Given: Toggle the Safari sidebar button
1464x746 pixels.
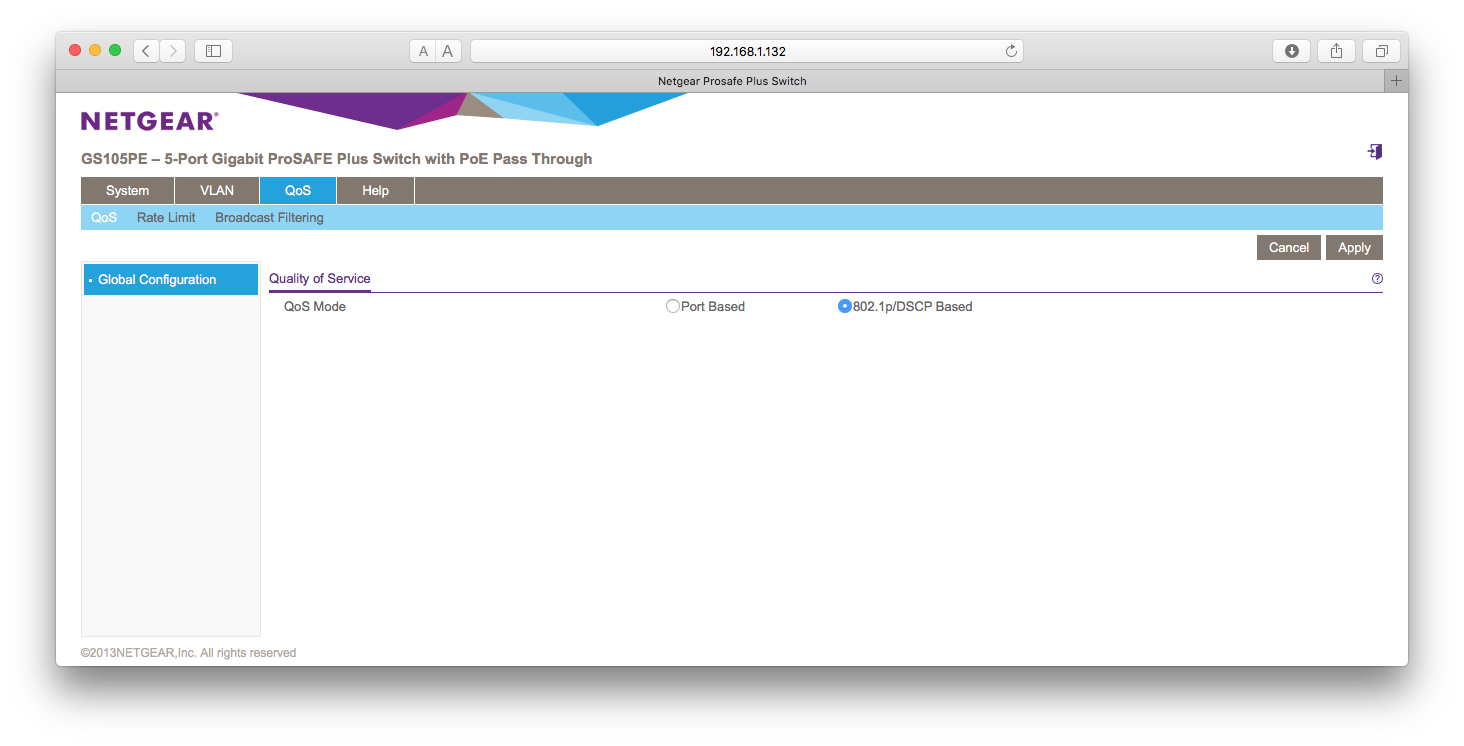Looking at the screenshot, I should pyautogui.click(x=213, y=51).
